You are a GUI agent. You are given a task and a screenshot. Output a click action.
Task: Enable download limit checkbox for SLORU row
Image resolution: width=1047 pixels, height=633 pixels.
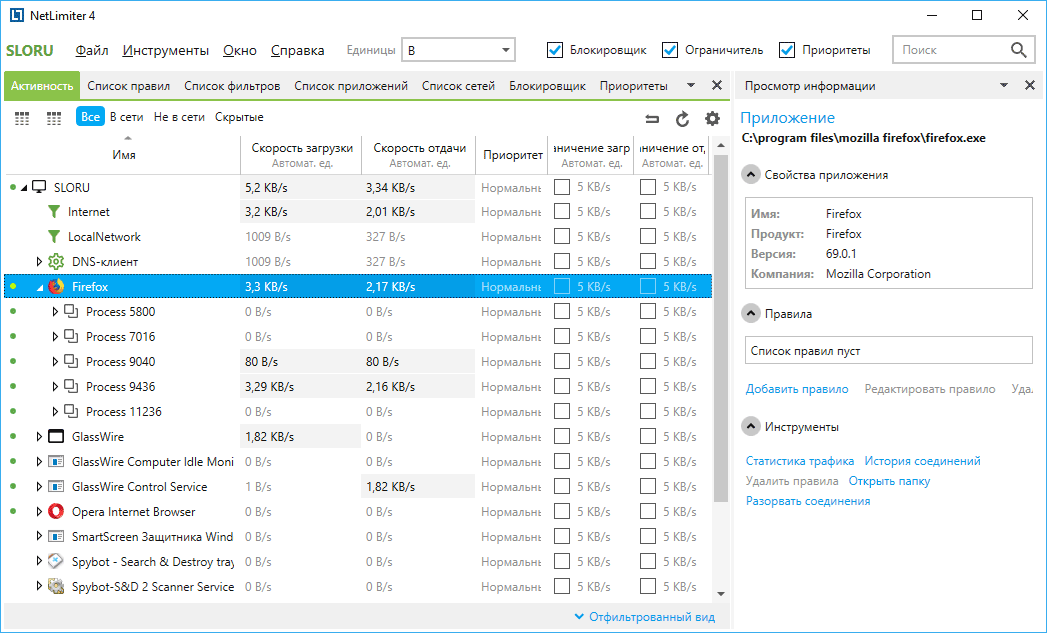tap(562, 187)
